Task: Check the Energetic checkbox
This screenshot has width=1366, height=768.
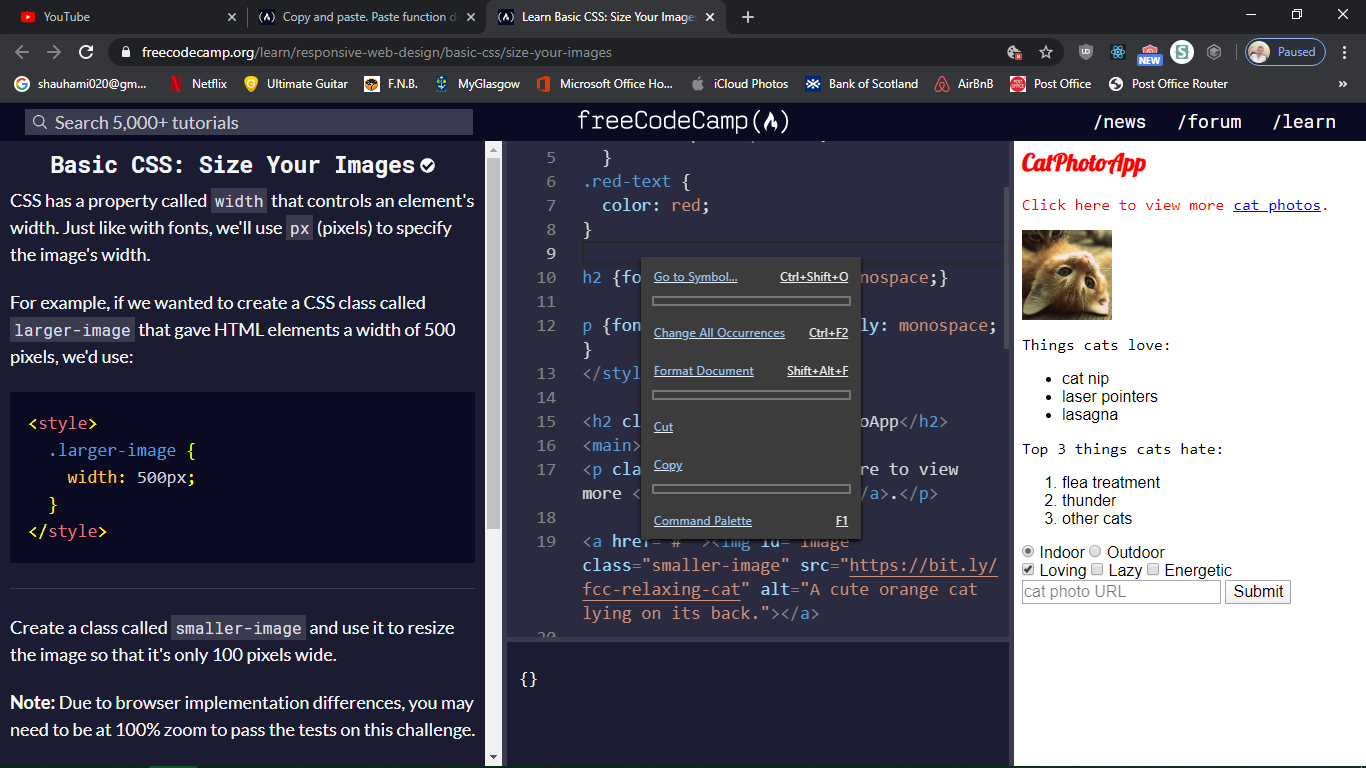Action: (1153, 570)
